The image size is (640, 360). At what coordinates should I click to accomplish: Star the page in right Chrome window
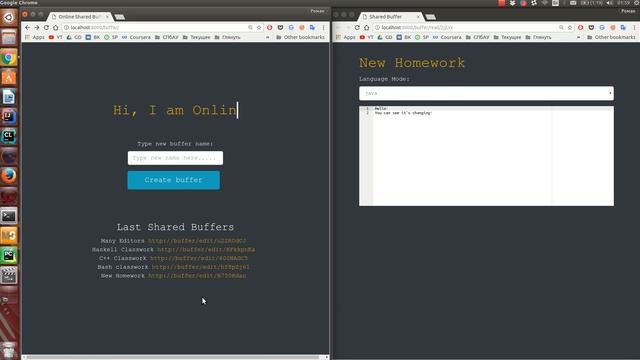coord(570,27)
